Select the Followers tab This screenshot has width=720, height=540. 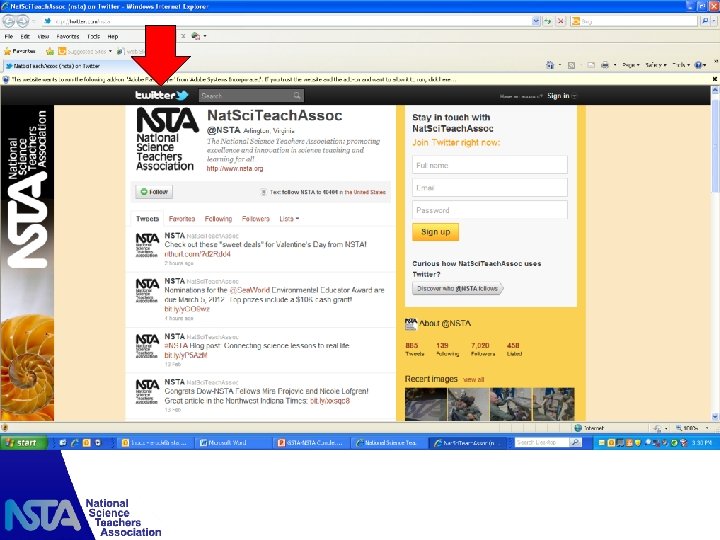click(256, 219)
